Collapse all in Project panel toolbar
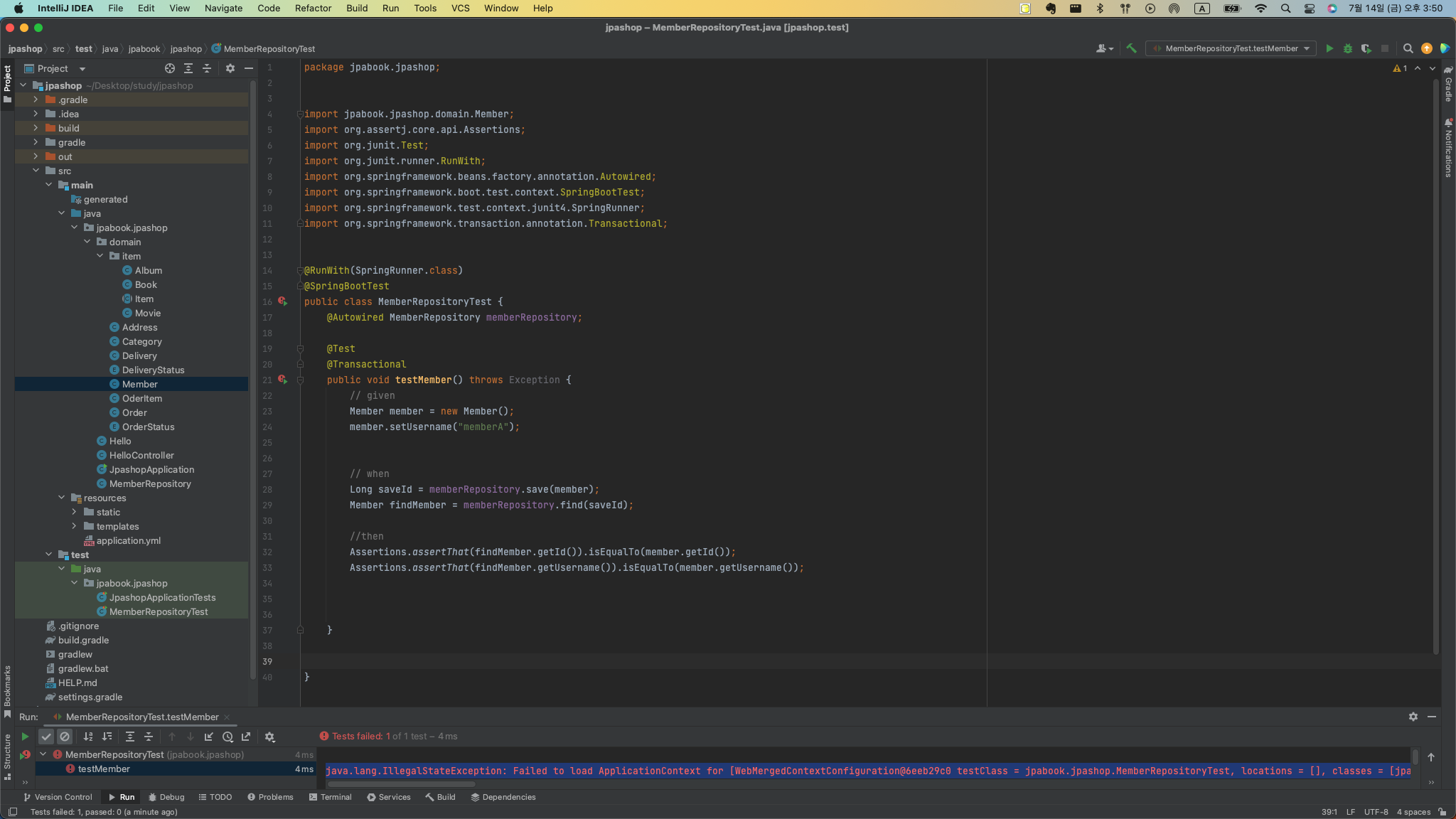1456x819 pixels. (x=207, y=68)
